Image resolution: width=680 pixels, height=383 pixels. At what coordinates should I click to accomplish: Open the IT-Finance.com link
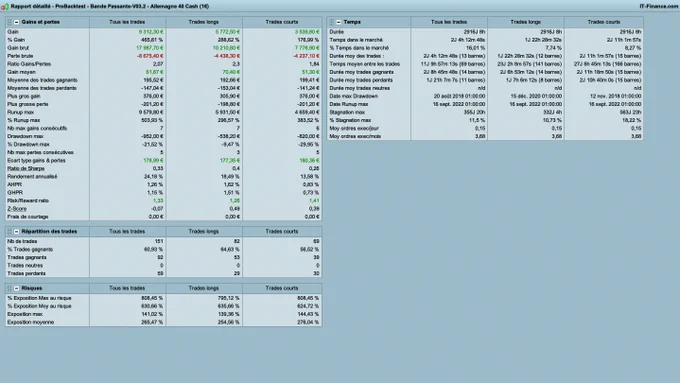[658, 7]
